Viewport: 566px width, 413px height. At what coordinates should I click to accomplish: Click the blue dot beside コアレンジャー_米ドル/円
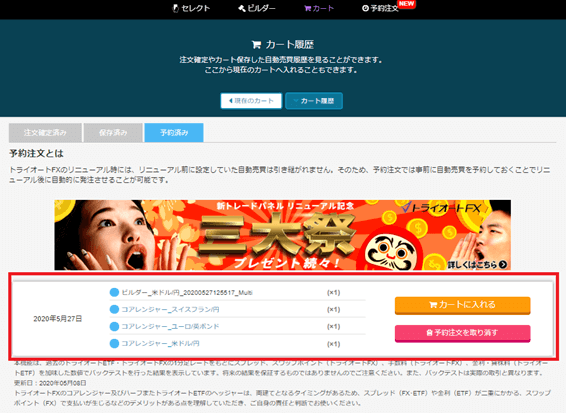[x=114, y=343]
